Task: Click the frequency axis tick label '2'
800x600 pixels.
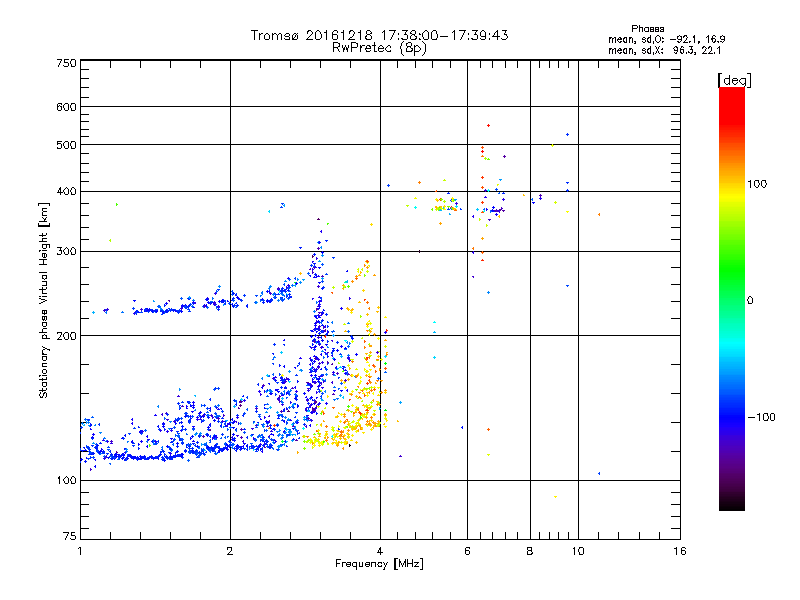Action: [230, 551]
